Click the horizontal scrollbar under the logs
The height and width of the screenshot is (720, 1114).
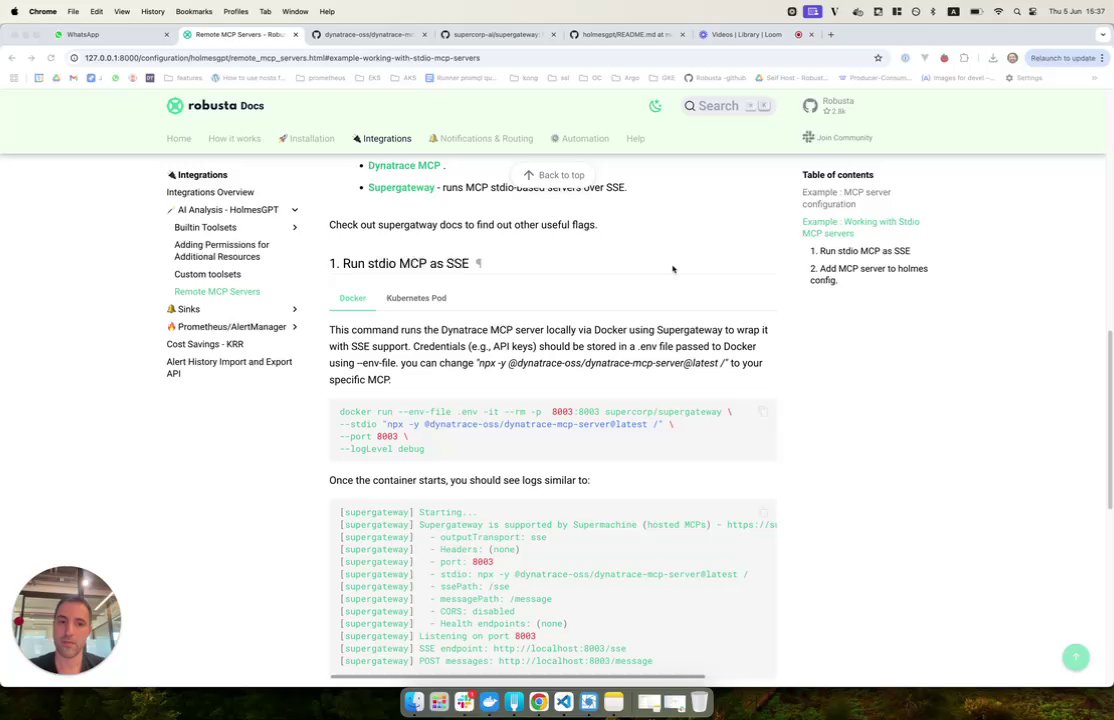(x=517, y=677)
